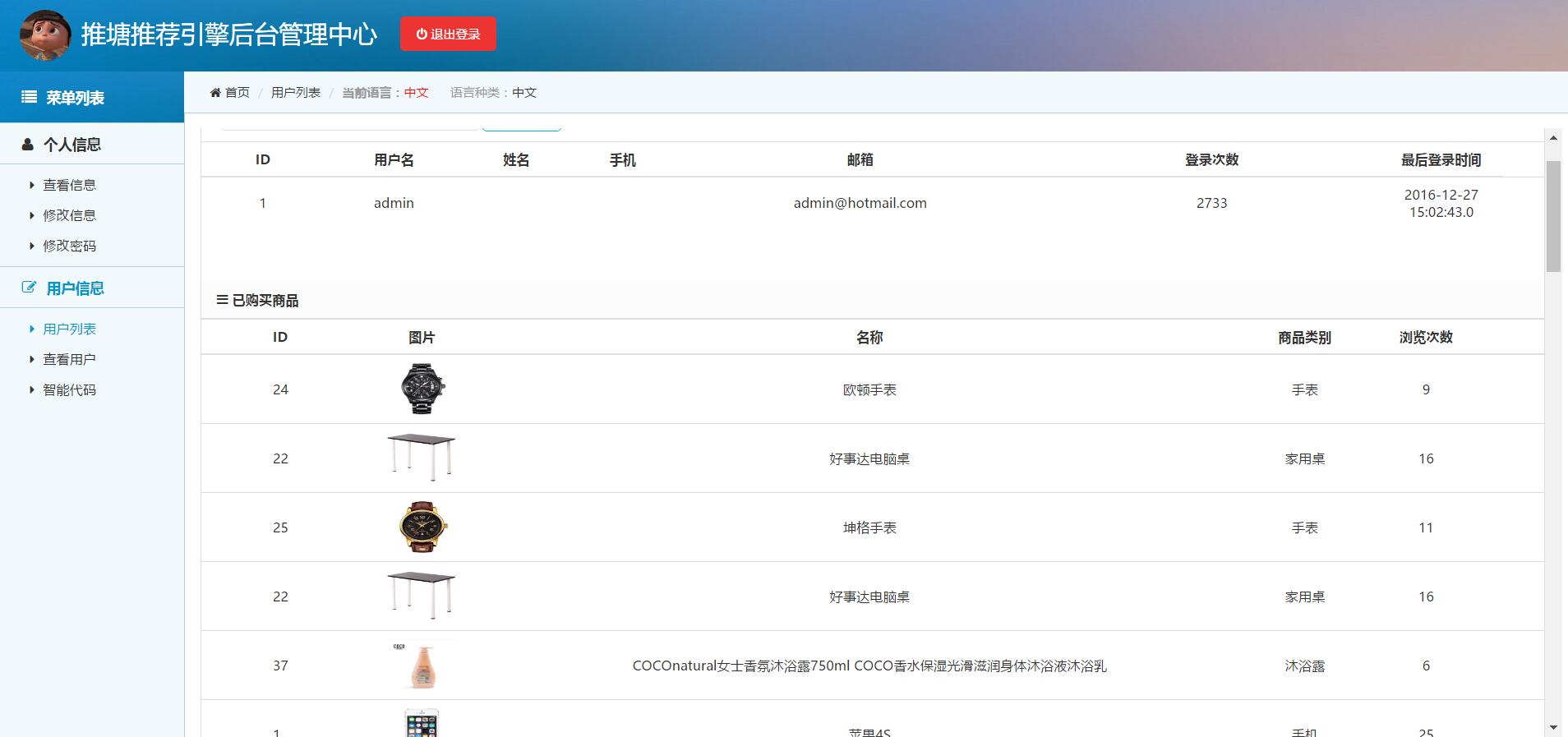The image size is (1568, 737).
Task: Click admin@hotmail.com email cell
Action: tap(860, 203)
